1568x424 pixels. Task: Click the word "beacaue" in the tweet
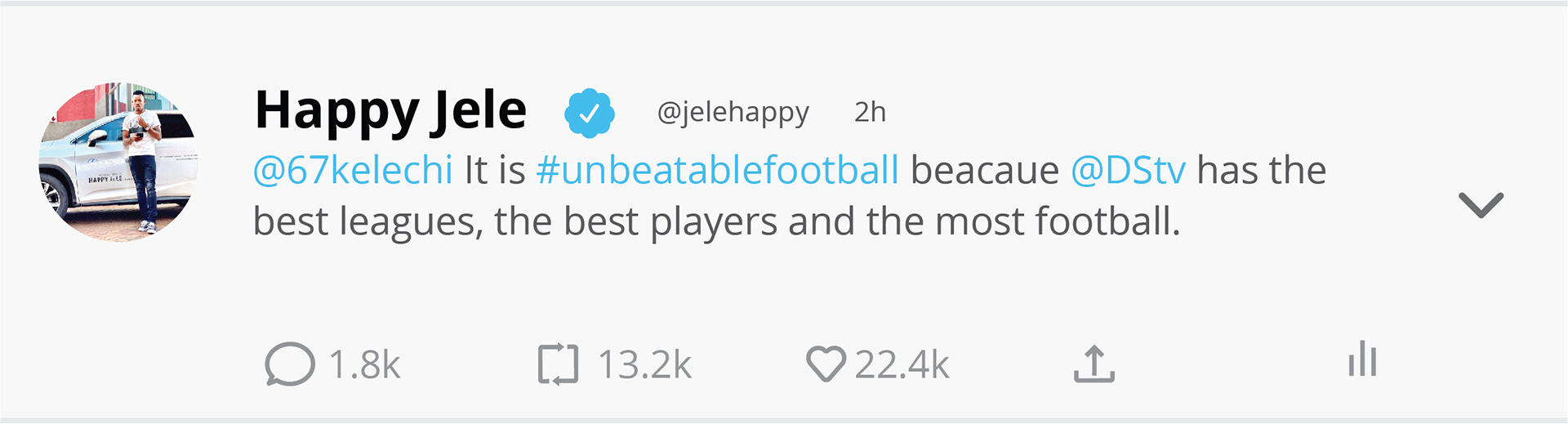tap(984, 171)
